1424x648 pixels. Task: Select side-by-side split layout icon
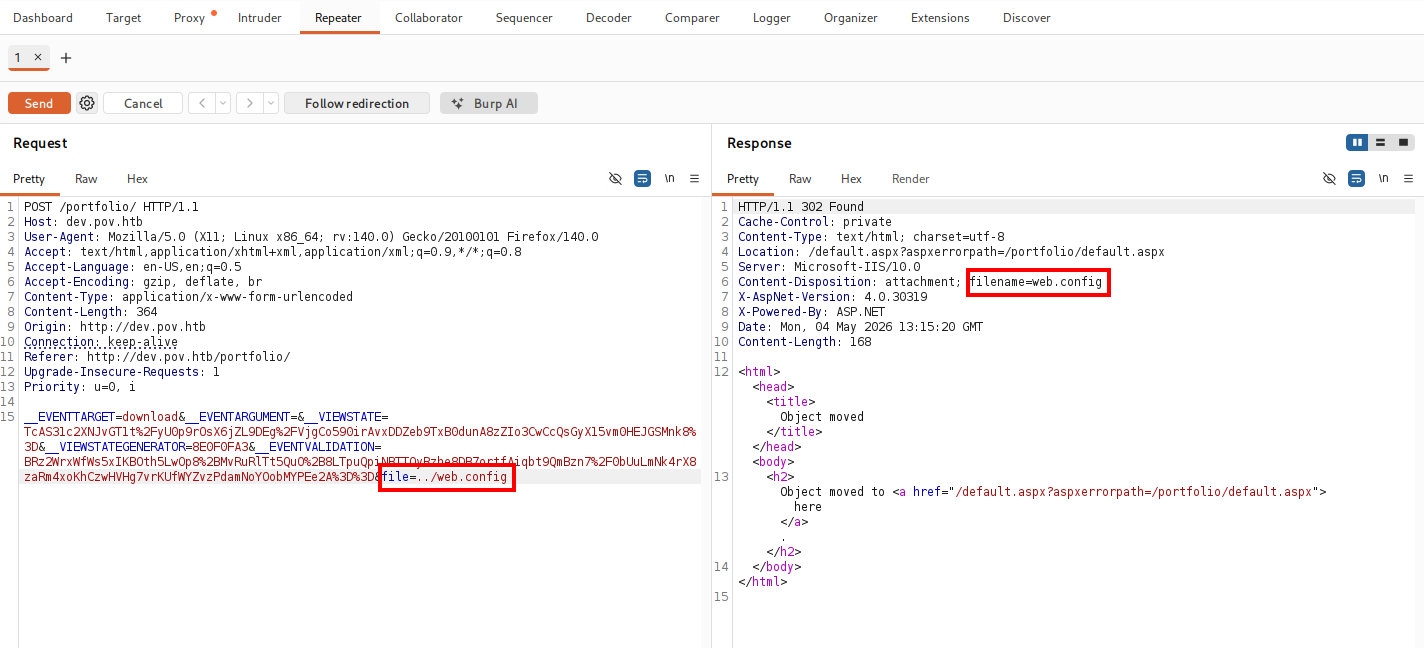pos(1357,143)
